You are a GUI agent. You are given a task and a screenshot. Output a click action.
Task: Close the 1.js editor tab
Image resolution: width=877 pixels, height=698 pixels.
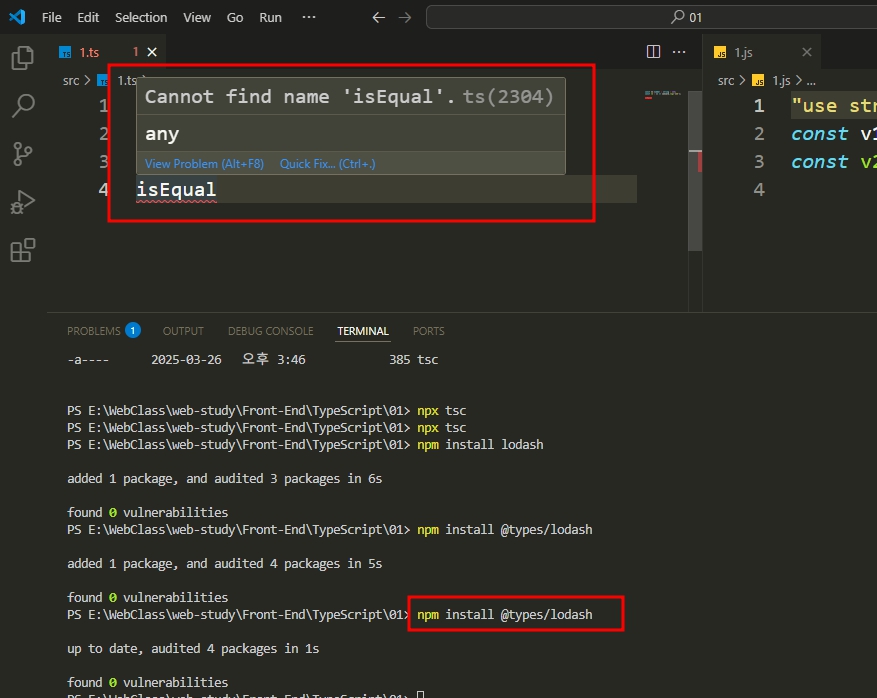pos(807,52)
